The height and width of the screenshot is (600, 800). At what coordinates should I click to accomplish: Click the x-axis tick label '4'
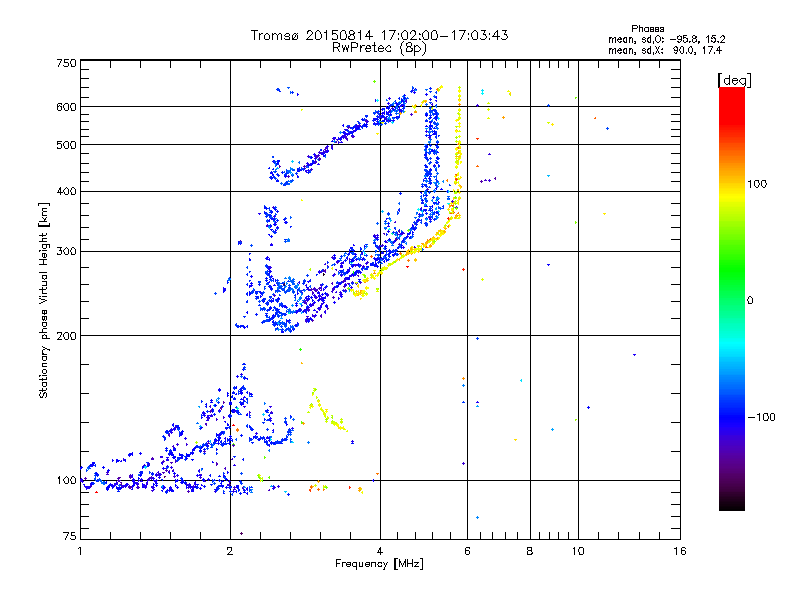coord(380,551)
